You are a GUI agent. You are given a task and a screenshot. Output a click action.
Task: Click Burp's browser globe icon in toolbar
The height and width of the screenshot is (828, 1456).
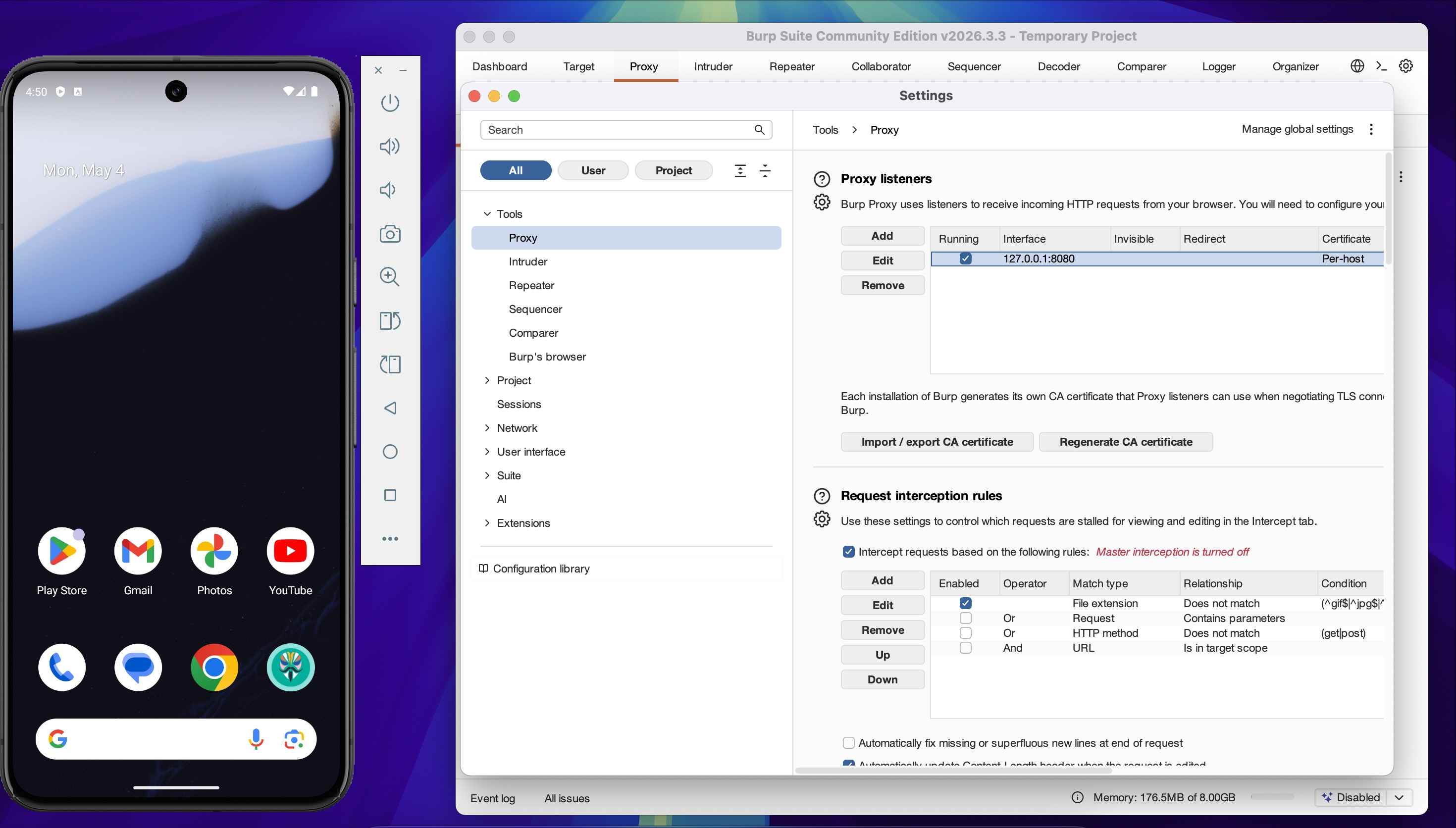[1357, 66]
